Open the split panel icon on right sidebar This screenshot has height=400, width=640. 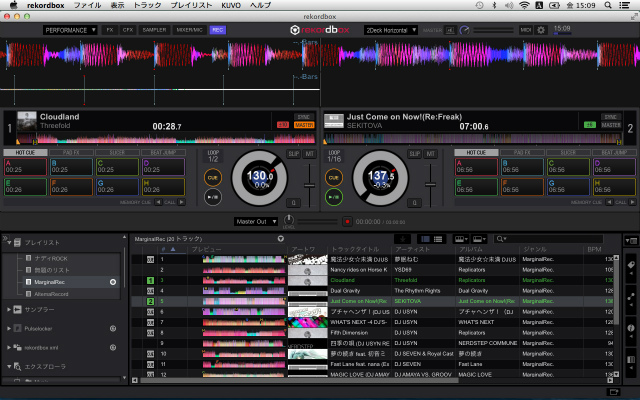point(631,360)
